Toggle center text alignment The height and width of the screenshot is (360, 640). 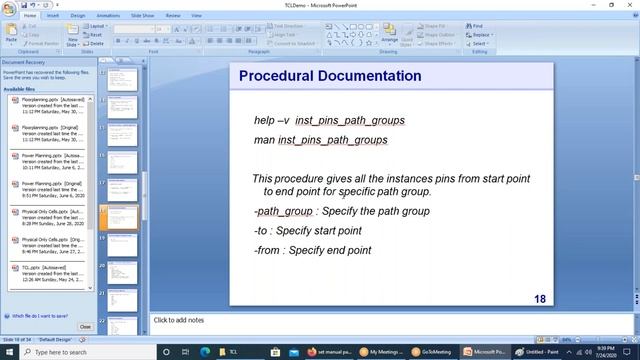[220, 41]
